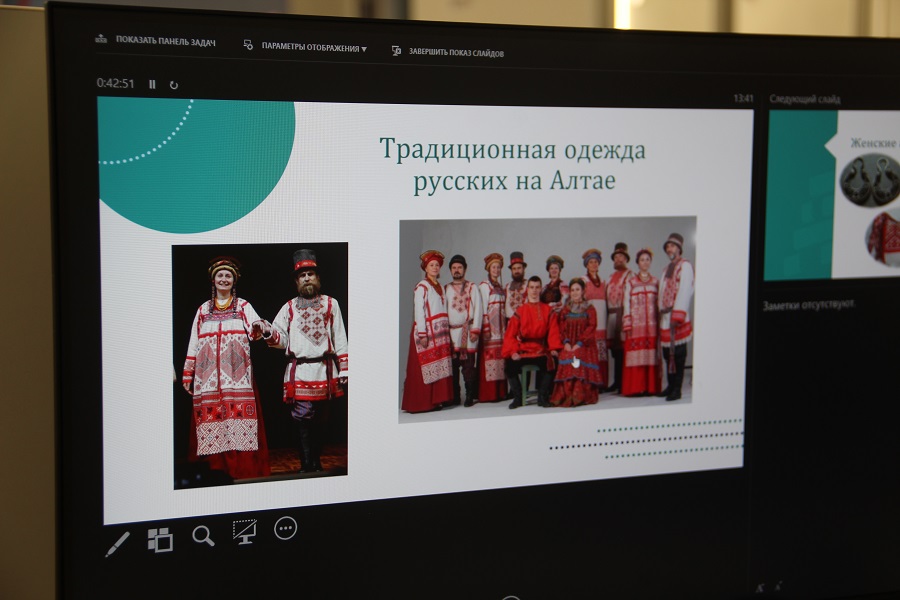Image resolution: width=900 pixels, height=600 pixels.
Task: Click the next slide preview thumbnail
Action: point(832,195)
